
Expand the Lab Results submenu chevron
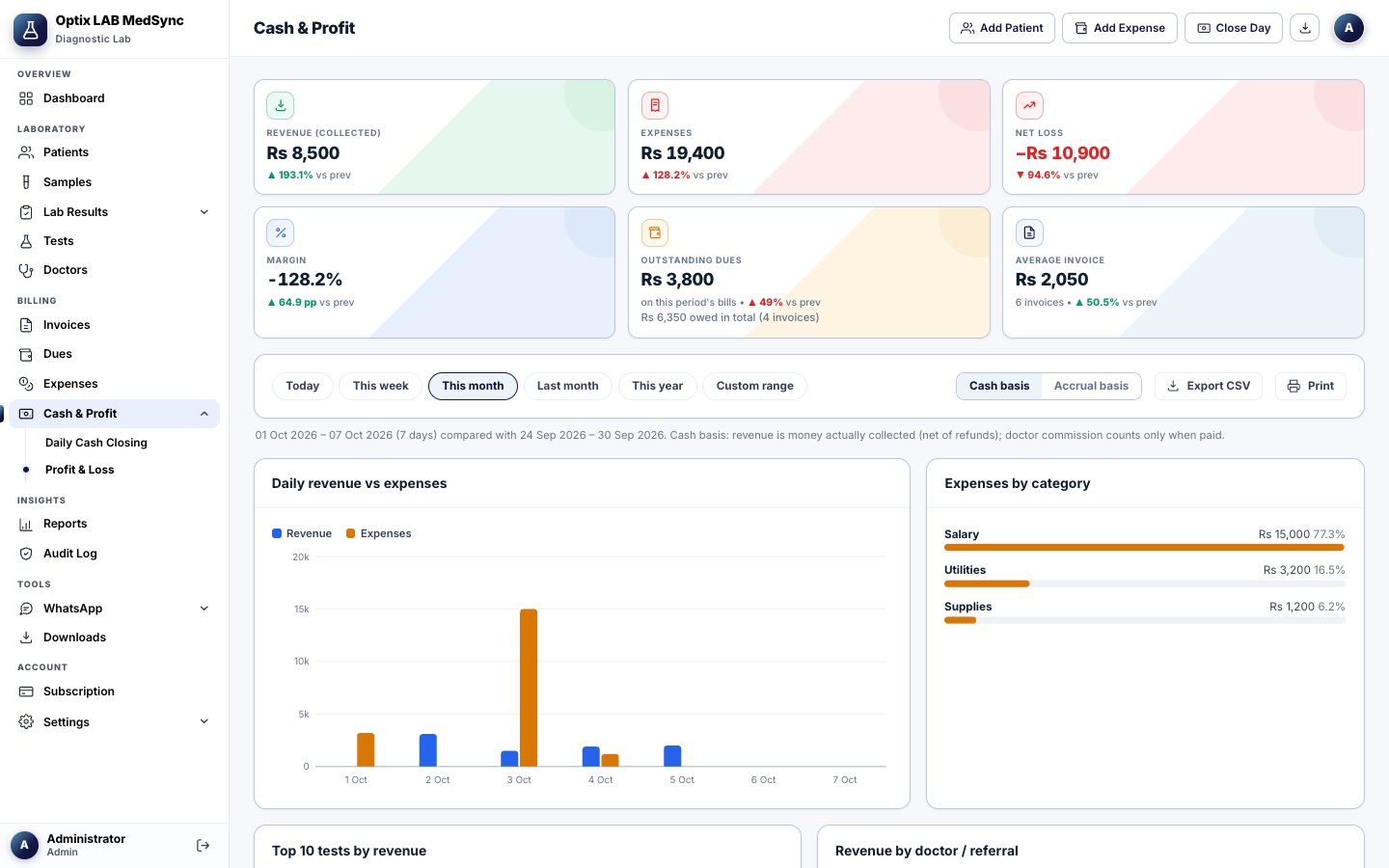204,212
